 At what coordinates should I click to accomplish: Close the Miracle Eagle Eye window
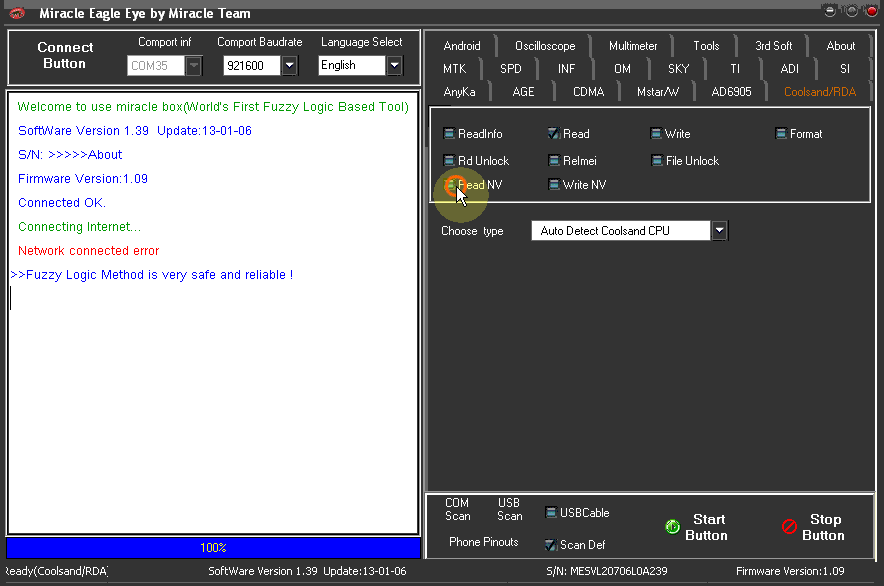(x=872, y=11)
